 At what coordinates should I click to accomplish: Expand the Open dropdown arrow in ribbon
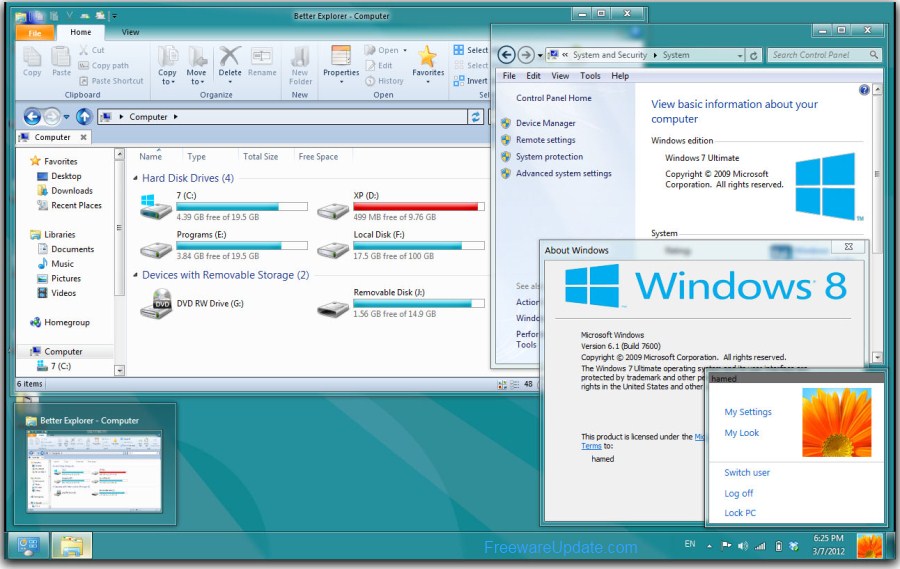pyautogui.click(x=405, y=50)
